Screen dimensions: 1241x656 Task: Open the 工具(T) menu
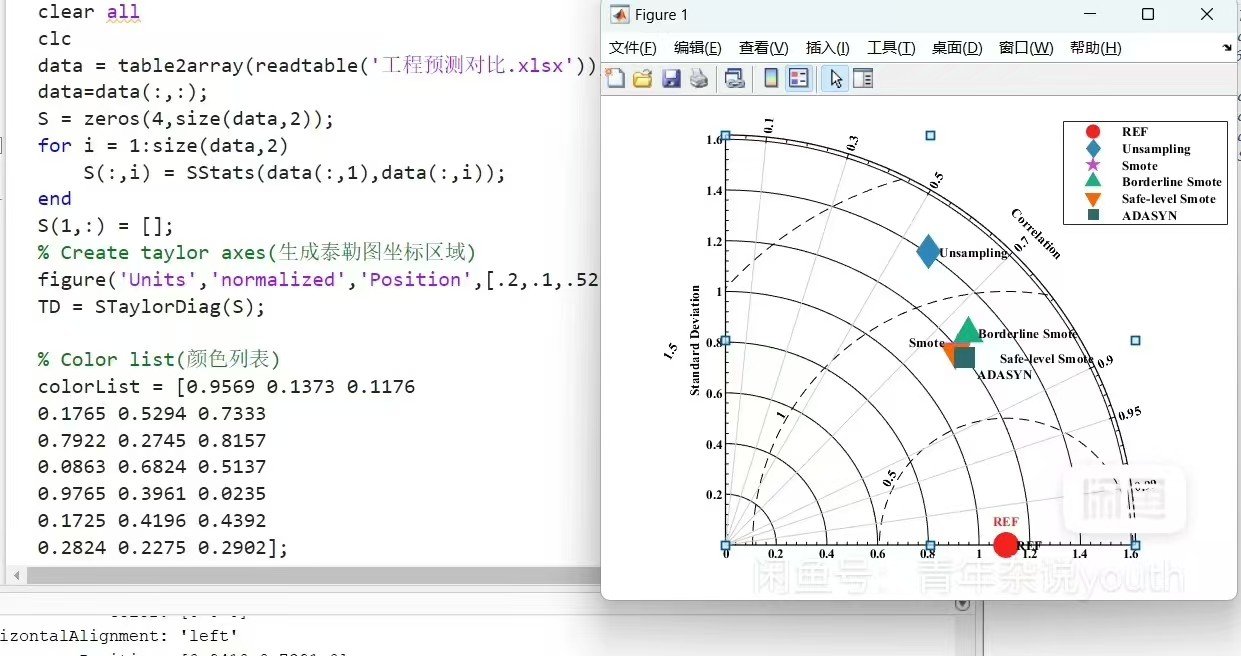[x=890, y=48]
